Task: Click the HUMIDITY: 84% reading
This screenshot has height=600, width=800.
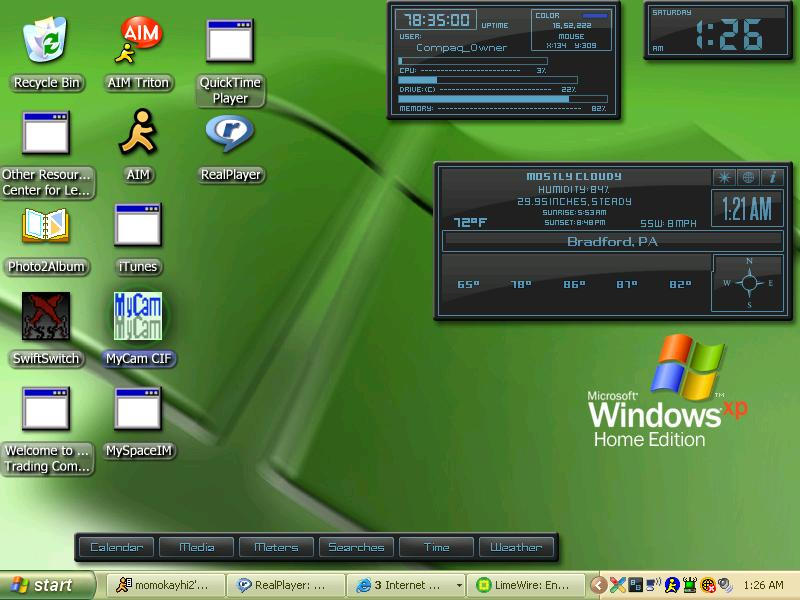Action: pos(574,190)
